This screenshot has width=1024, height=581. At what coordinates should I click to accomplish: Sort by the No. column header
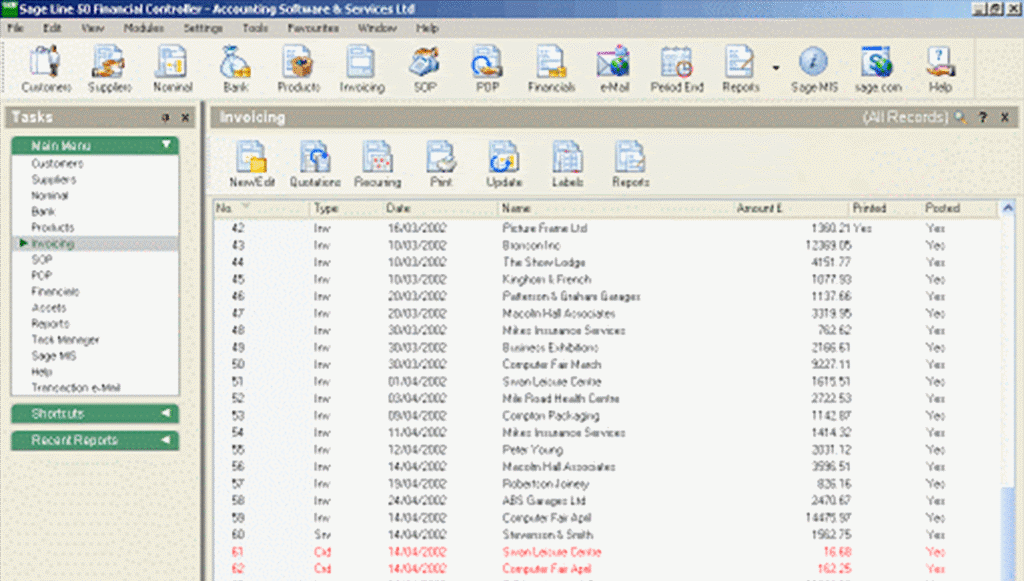pos(261,208)
